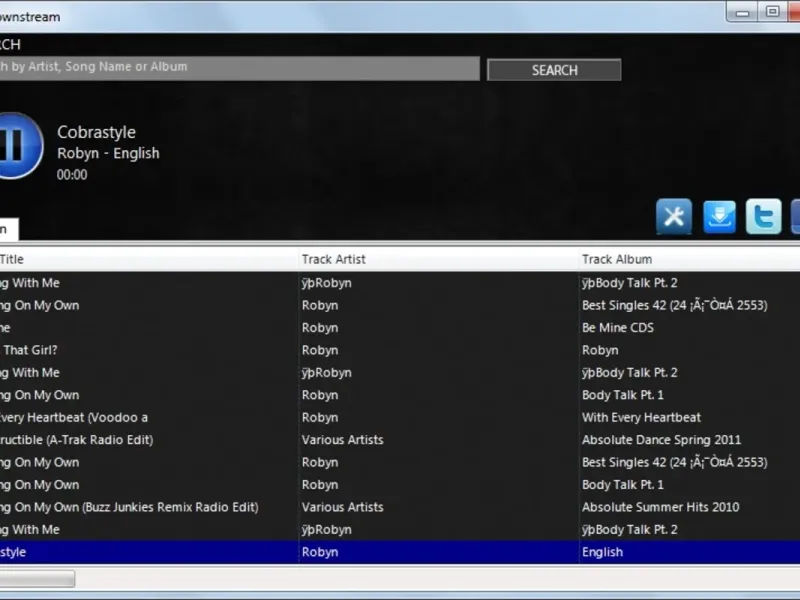Select album cell 'Be Mine CDS'
The width and height of the screenshot is (800, 600).
[618, 328]
